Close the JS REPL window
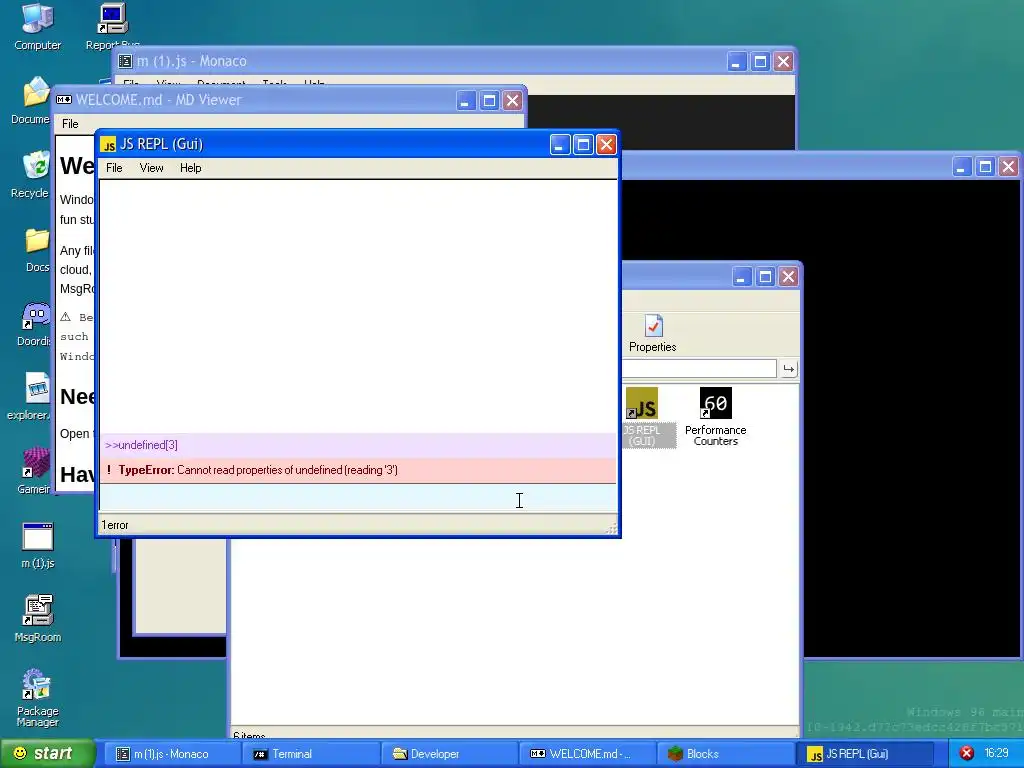 coord(606,144)
